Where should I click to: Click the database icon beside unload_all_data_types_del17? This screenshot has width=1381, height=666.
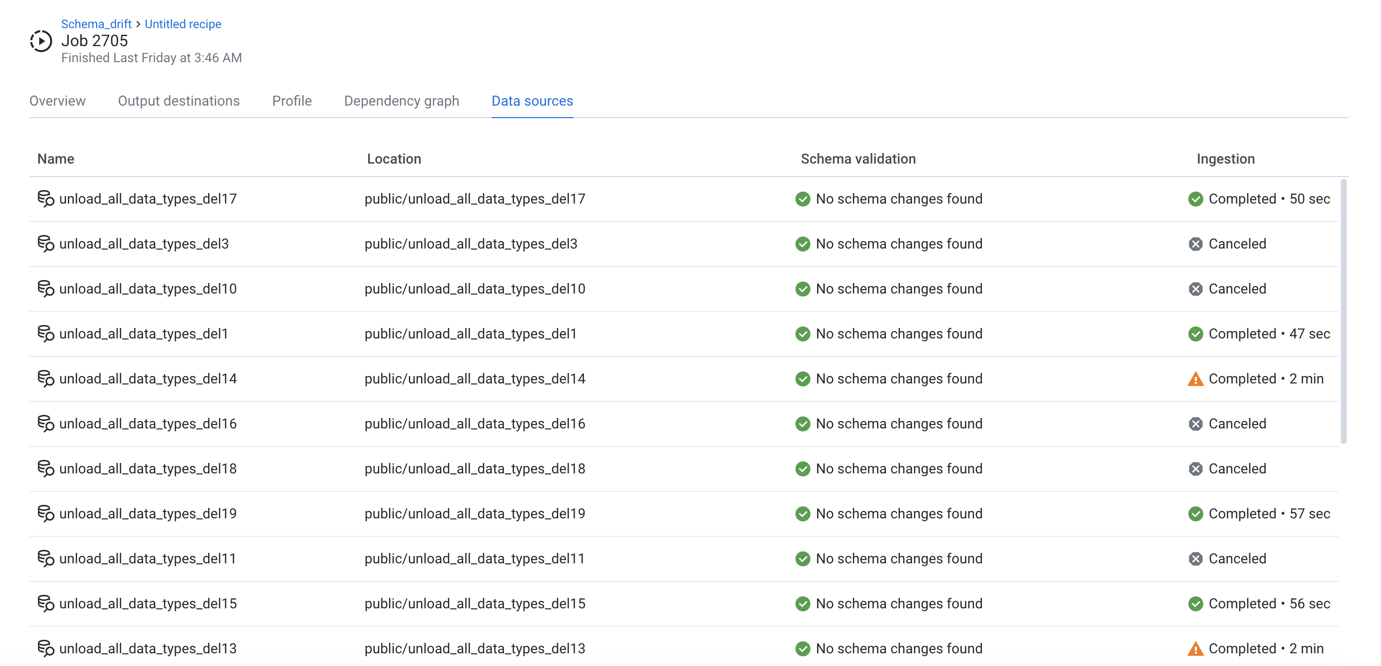(x=46, y=198)
